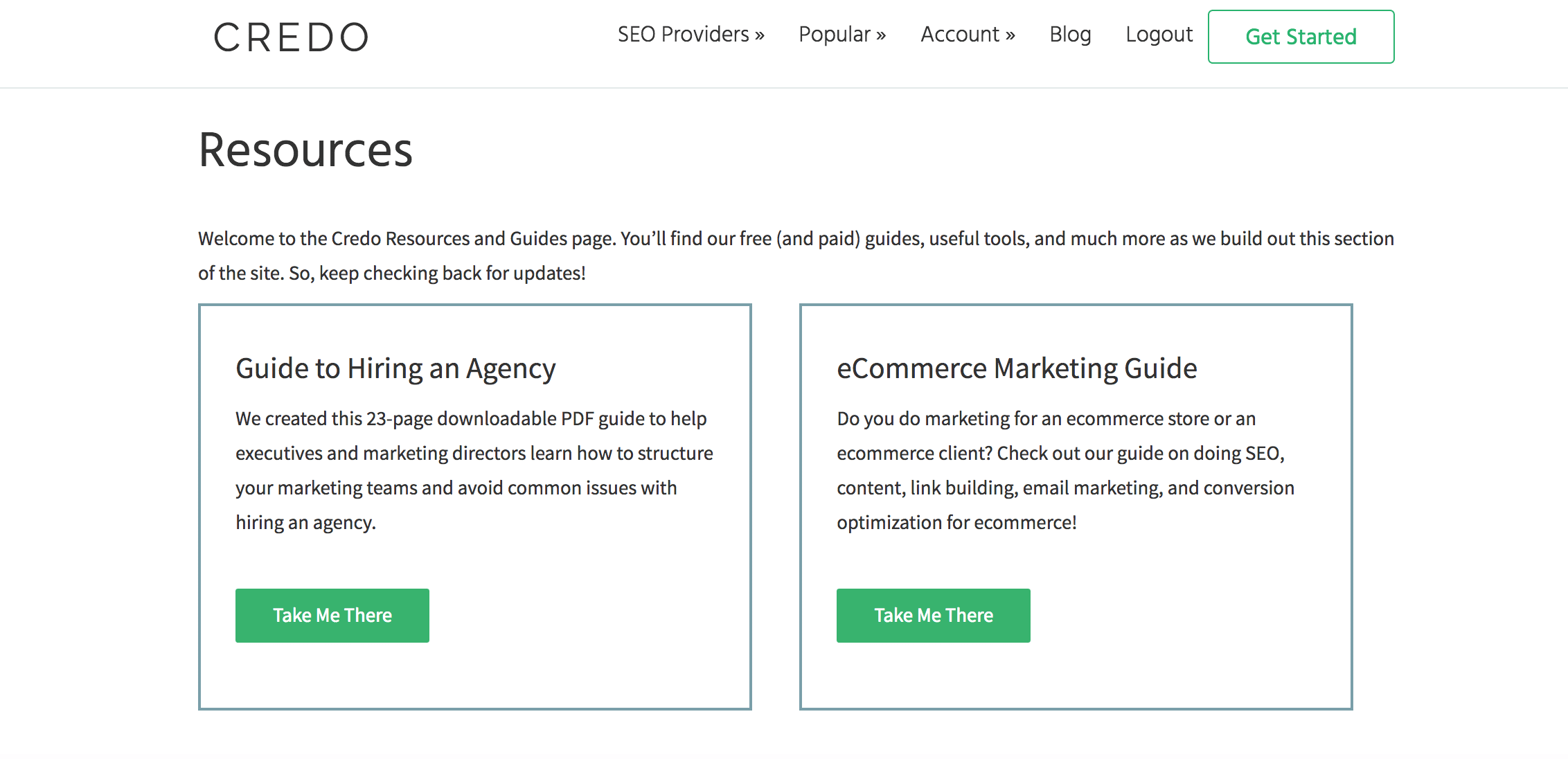1568x759 pixels.
Task: Click the chevron next to Popular
Action: [x=881, y=35]
